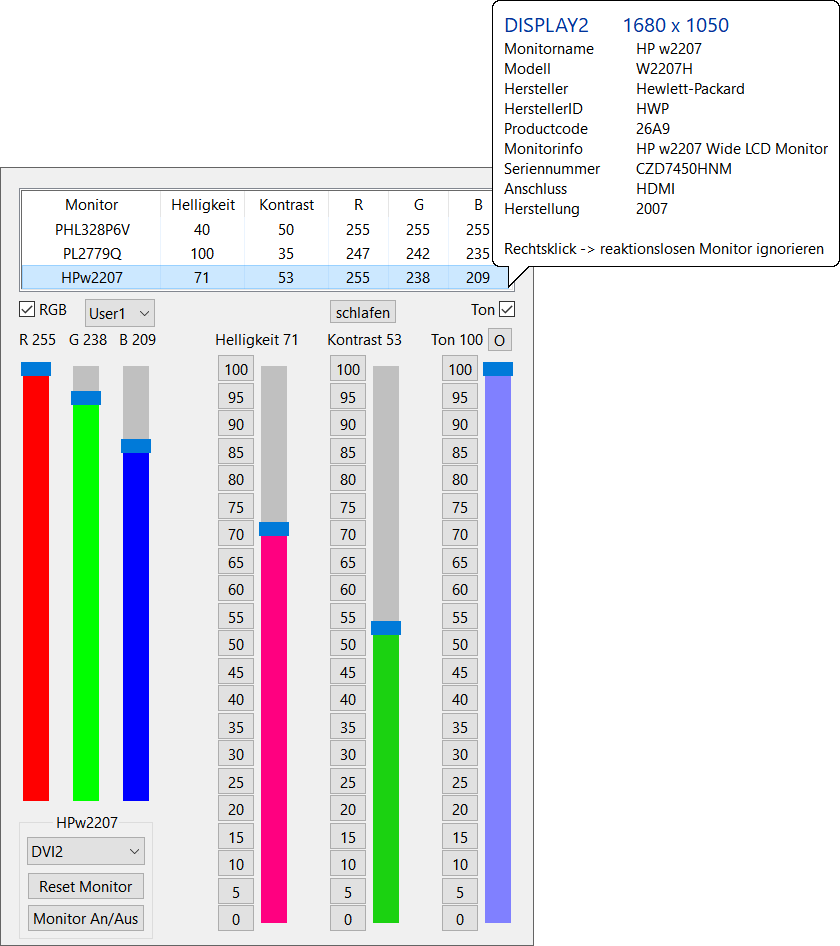Set Ton to 60 with preset button
This screenshot has height=946, width=840.
click(460, 589)
